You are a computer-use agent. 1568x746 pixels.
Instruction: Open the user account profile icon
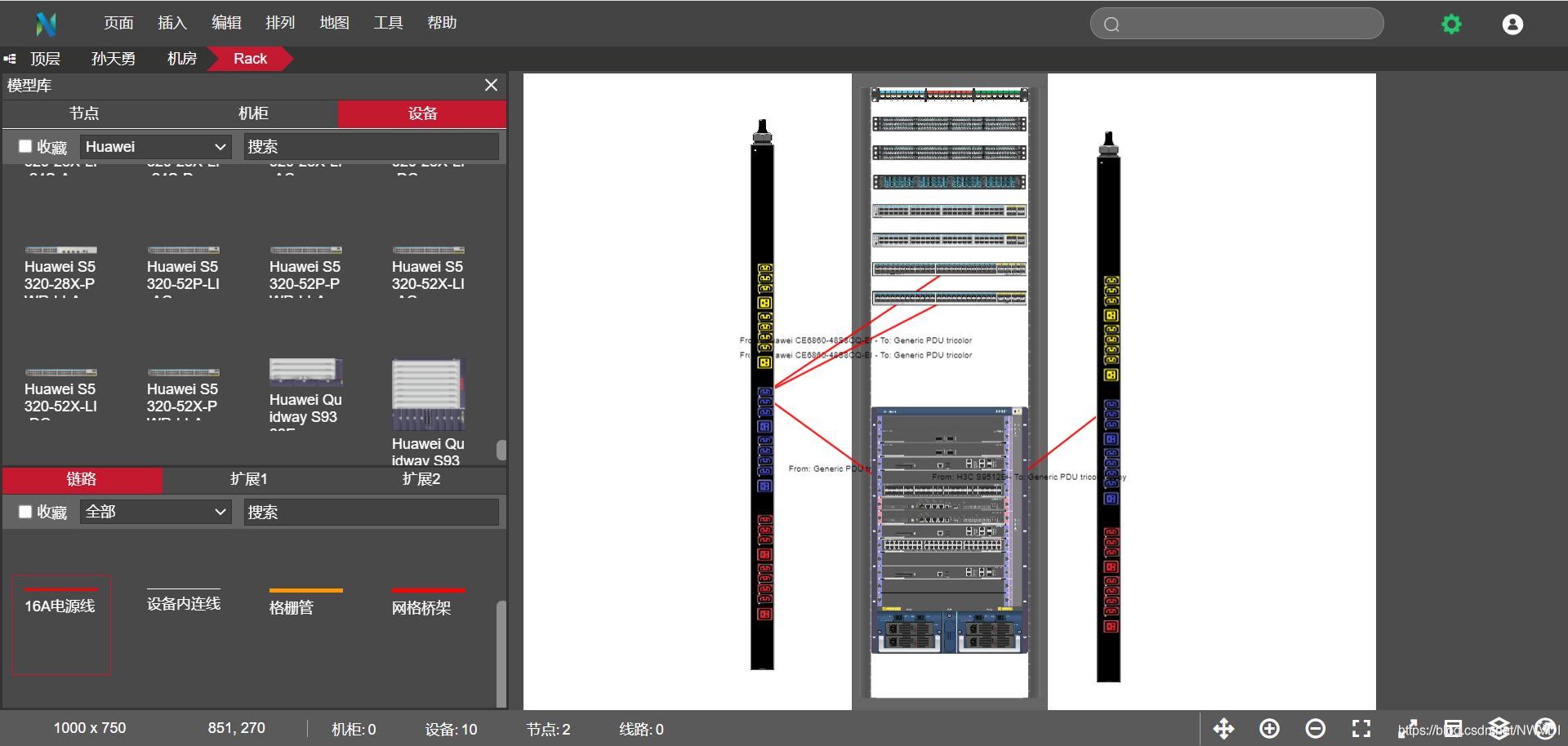point(1512,24)
